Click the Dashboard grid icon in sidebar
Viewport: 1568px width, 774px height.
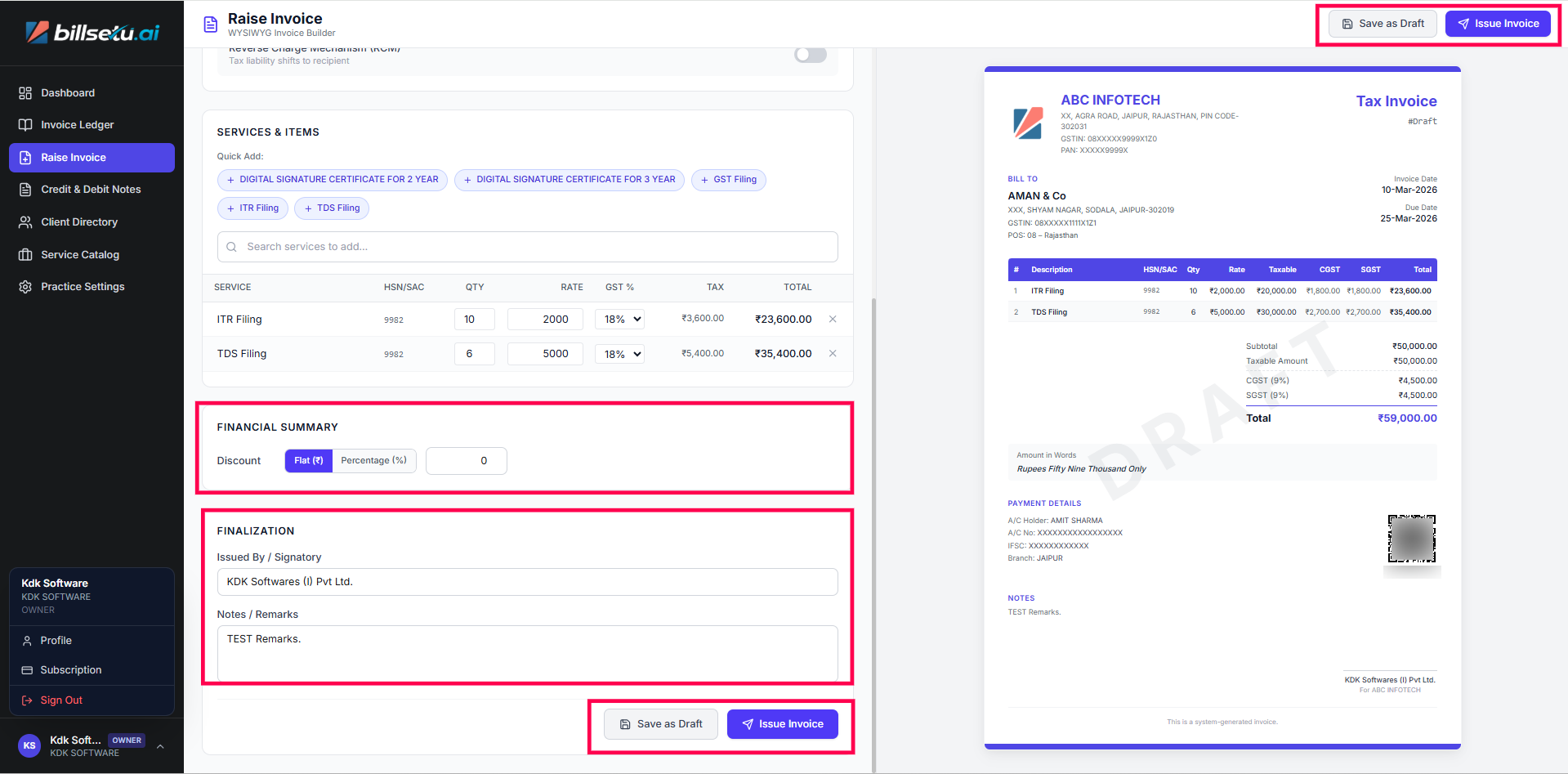pyautogui.click(x=25, y=93)
